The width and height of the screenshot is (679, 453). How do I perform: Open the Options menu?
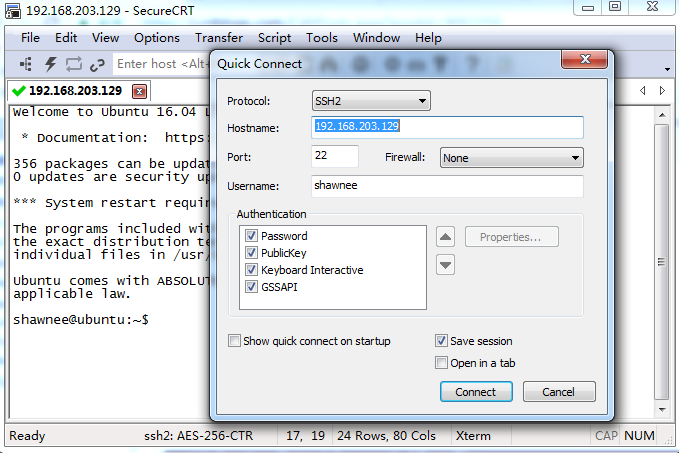[157, 38]
